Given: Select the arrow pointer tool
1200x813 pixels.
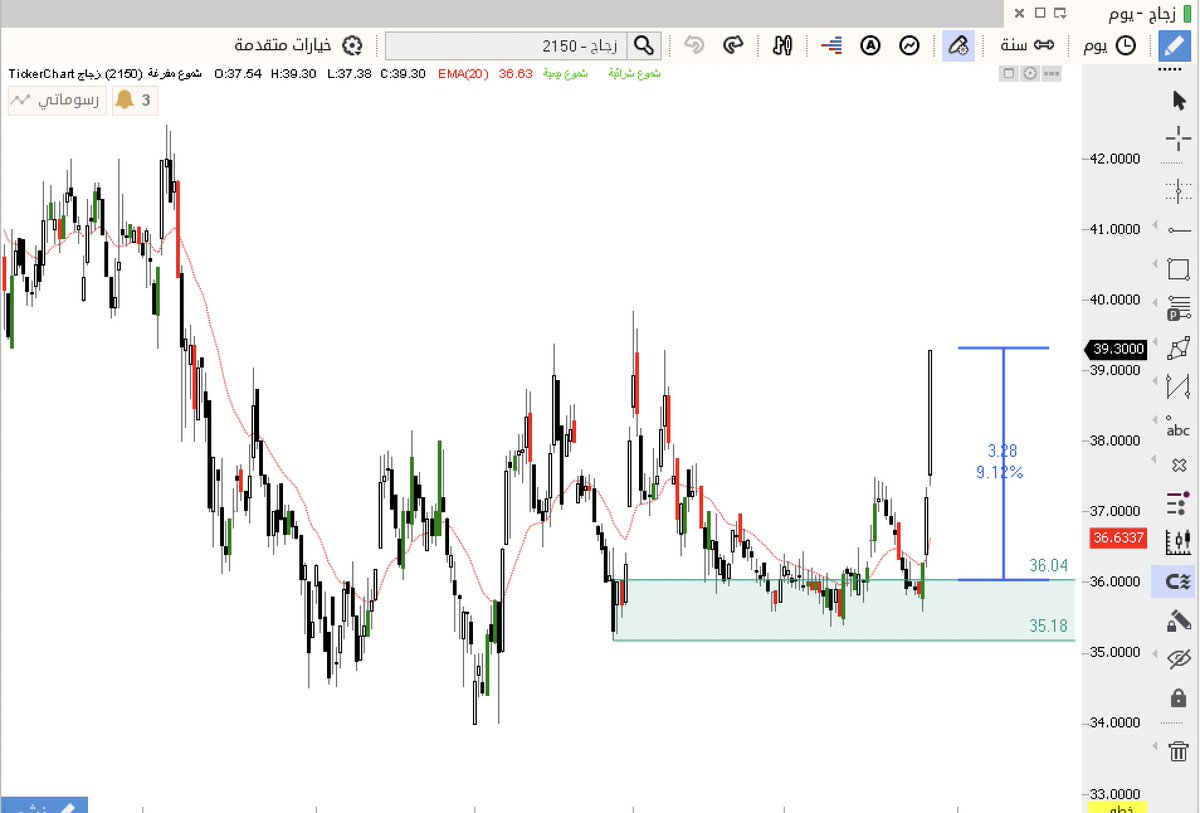Looking at the screenshot, I should pos(1178,99).
